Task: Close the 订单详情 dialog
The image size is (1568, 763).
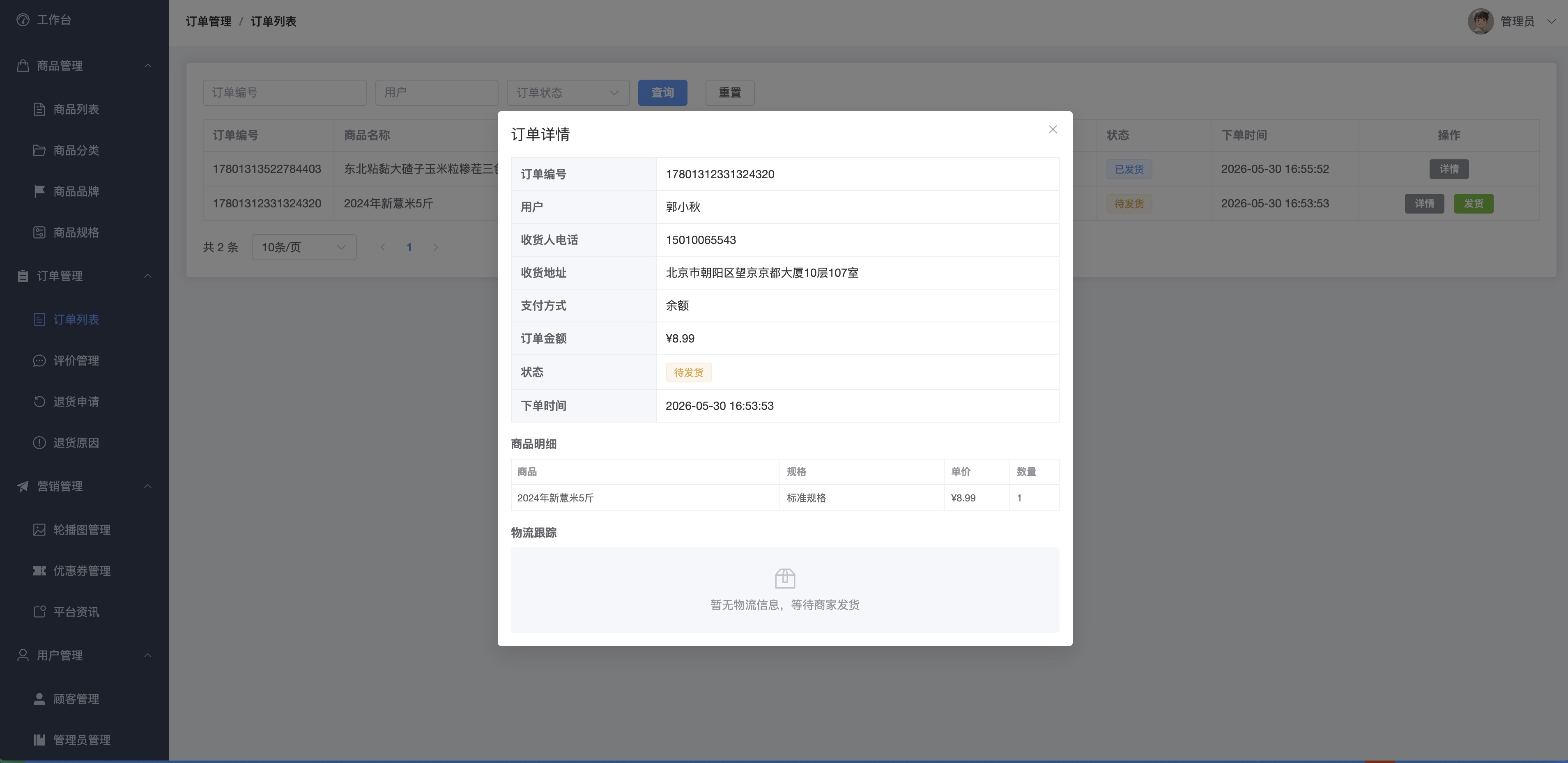Action: 1053,130
